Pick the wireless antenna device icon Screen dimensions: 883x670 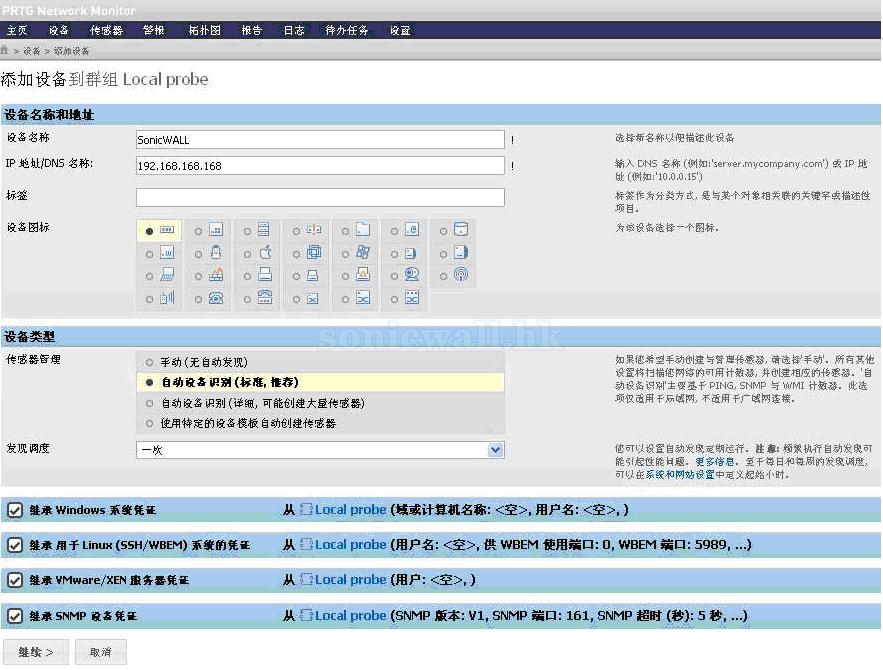pos(461,275)
